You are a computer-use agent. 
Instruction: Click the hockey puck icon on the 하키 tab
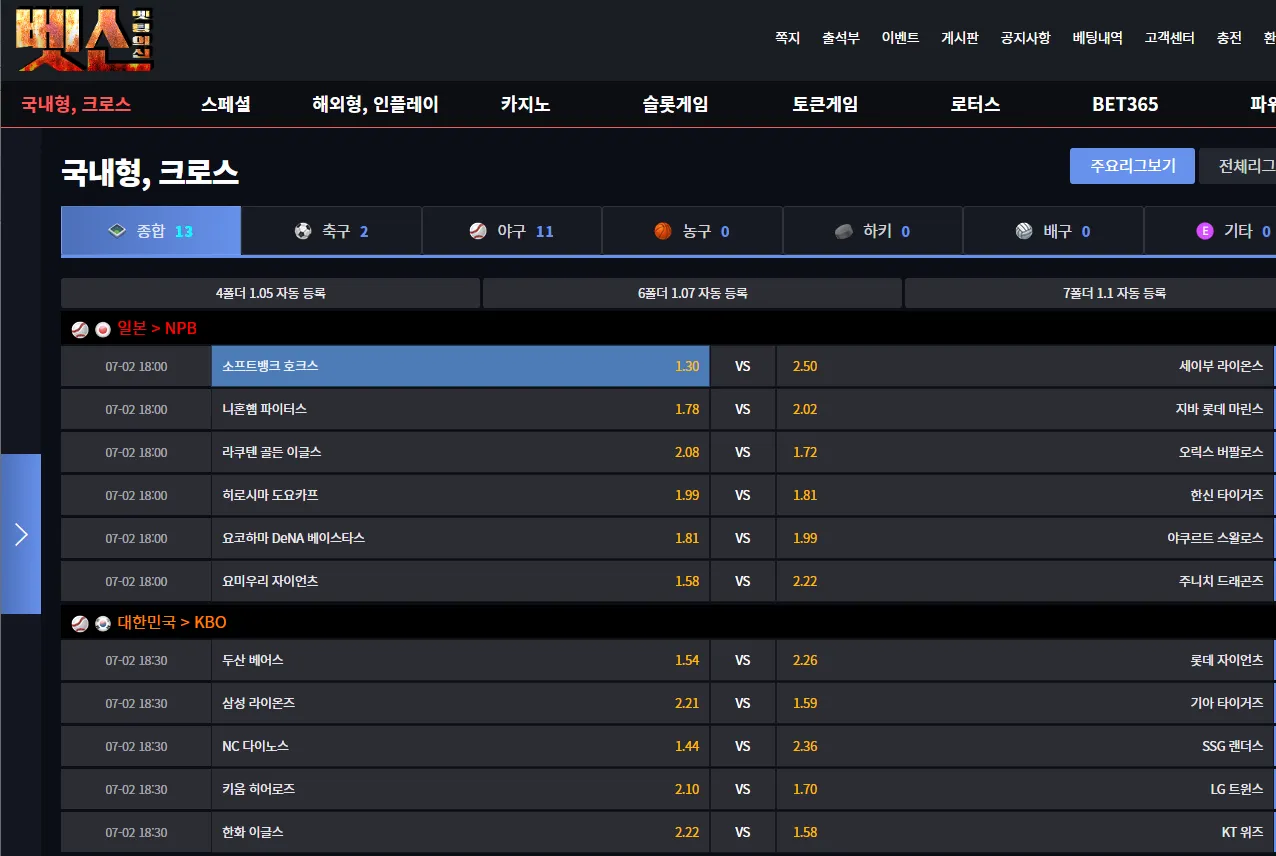pos(844,231)
